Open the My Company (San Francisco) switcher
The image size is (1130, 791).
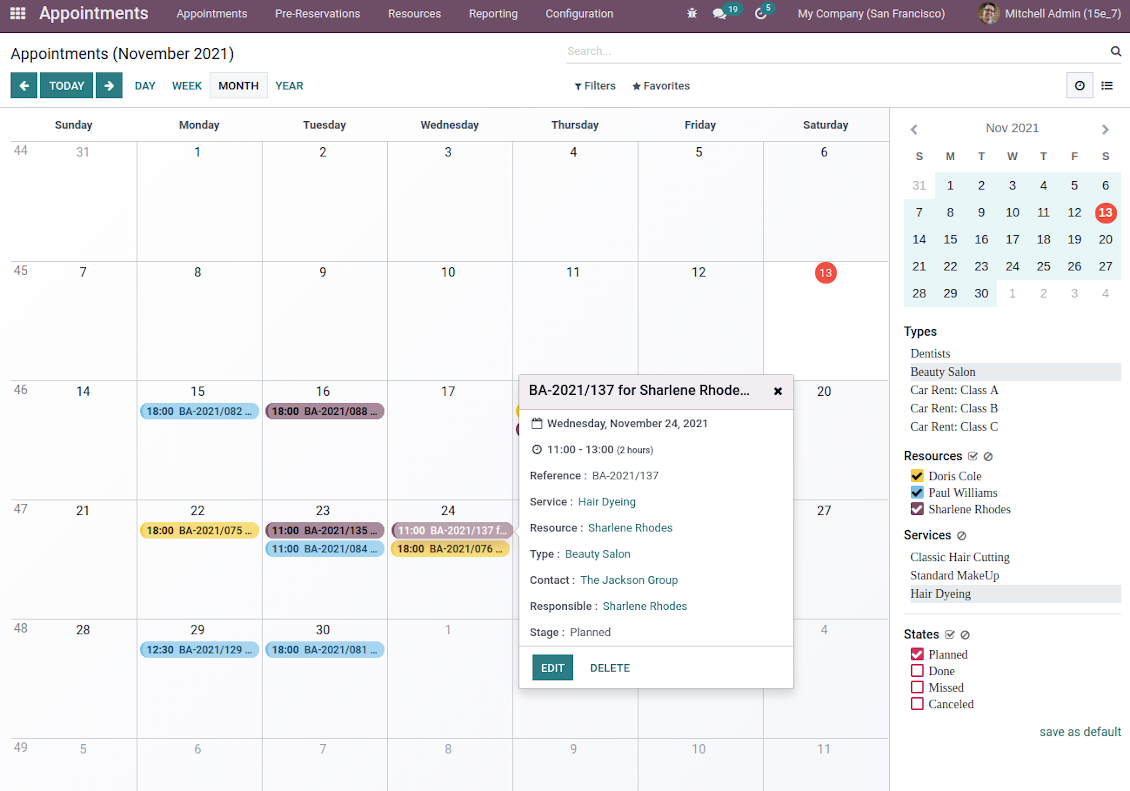click(x=871, y=14)
